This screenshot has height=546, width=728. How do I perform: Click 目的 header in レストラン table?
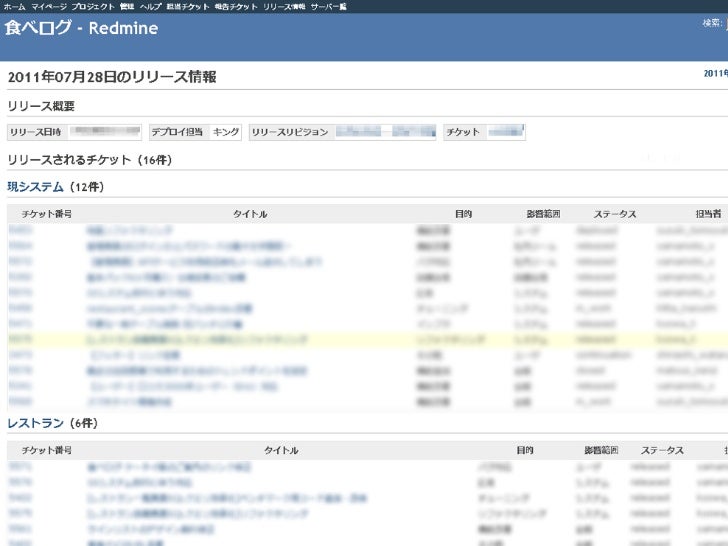[x=525, y=450]
